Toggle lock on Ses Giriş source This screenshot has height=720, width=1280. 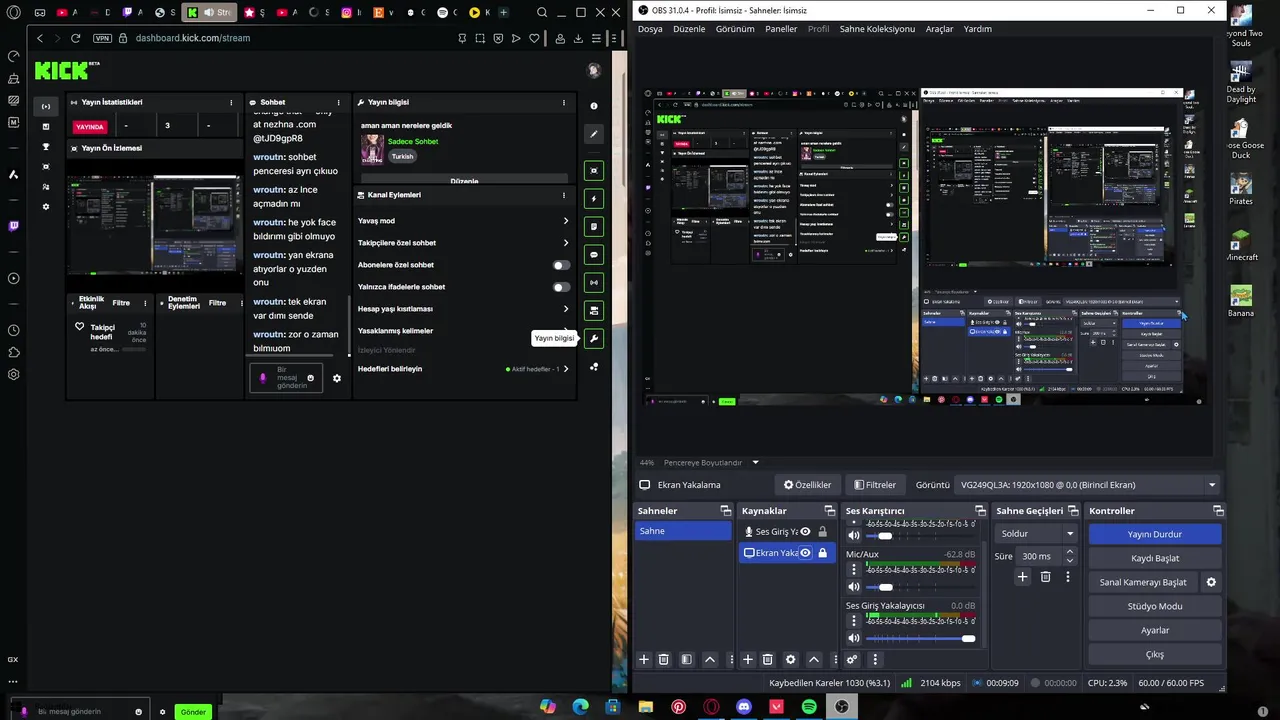(x=823, y=532)
